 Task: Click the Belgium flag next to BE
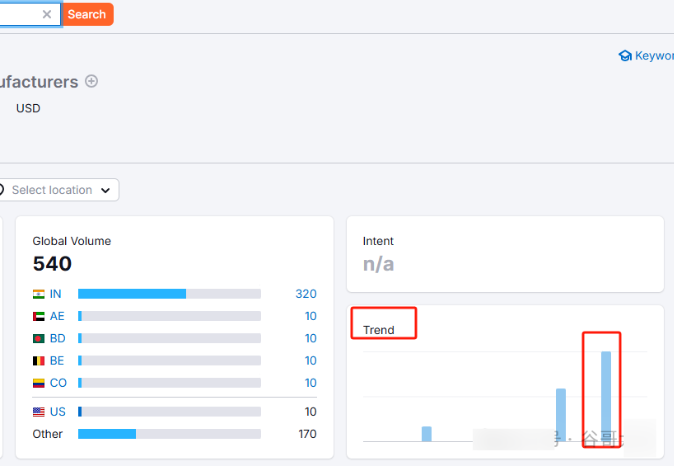39,360
